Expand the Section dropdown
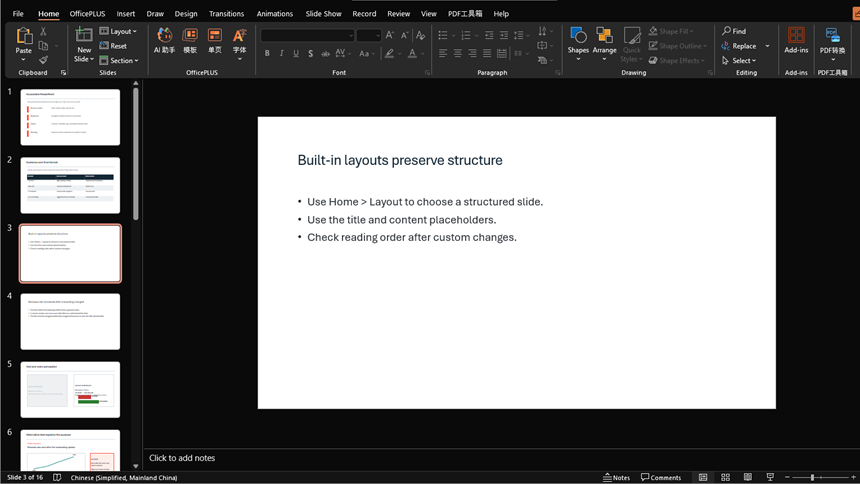 tap(119, 60)
